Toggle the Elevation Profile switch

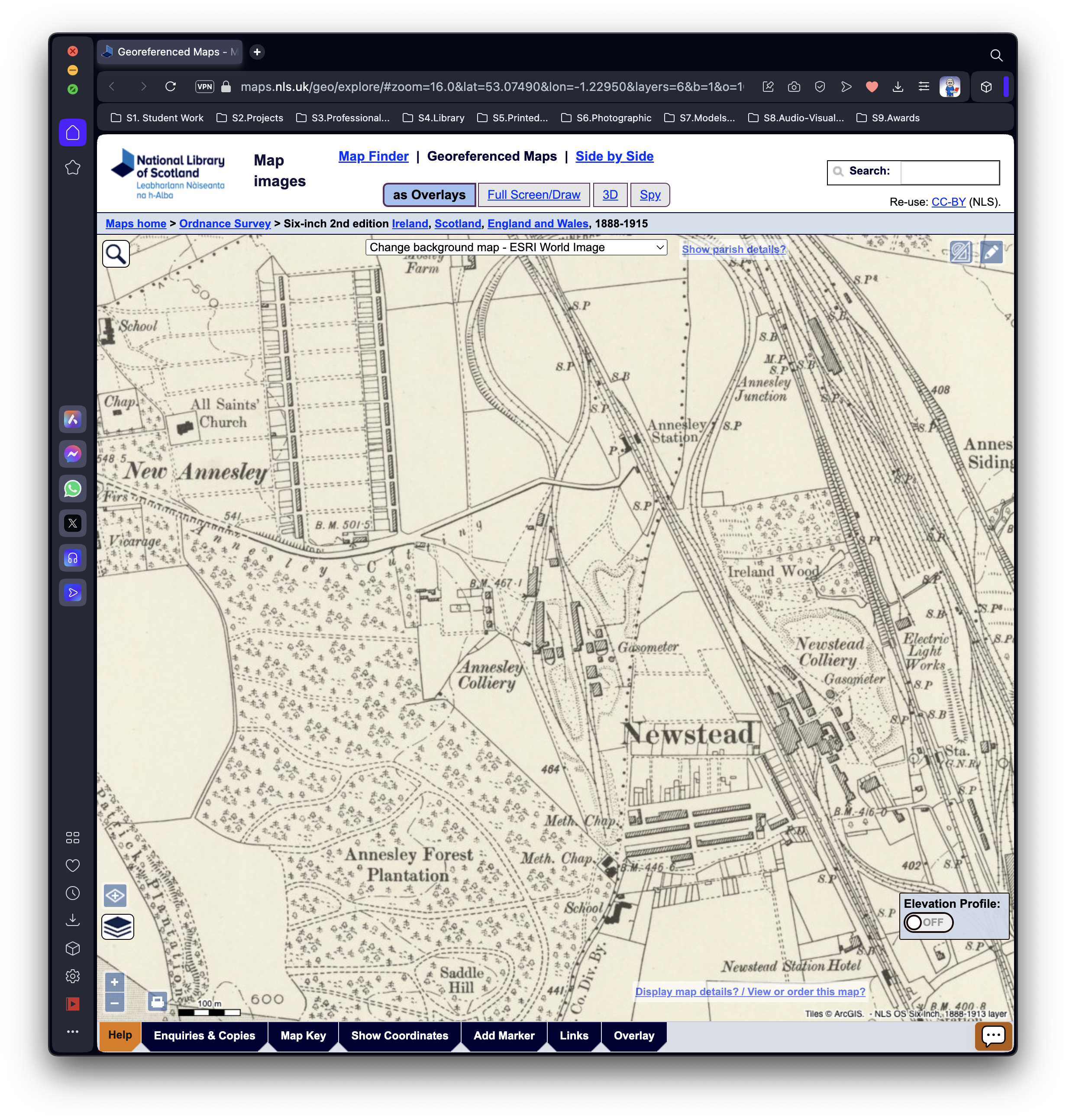click(928, 922)
